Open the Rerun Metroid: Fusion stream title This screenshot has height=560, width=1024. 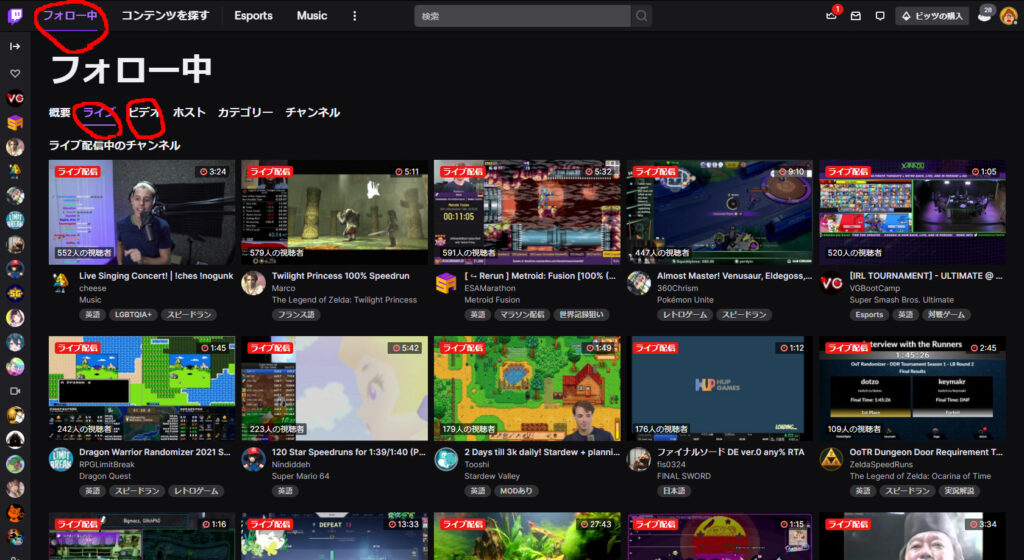tap(540, 276)
